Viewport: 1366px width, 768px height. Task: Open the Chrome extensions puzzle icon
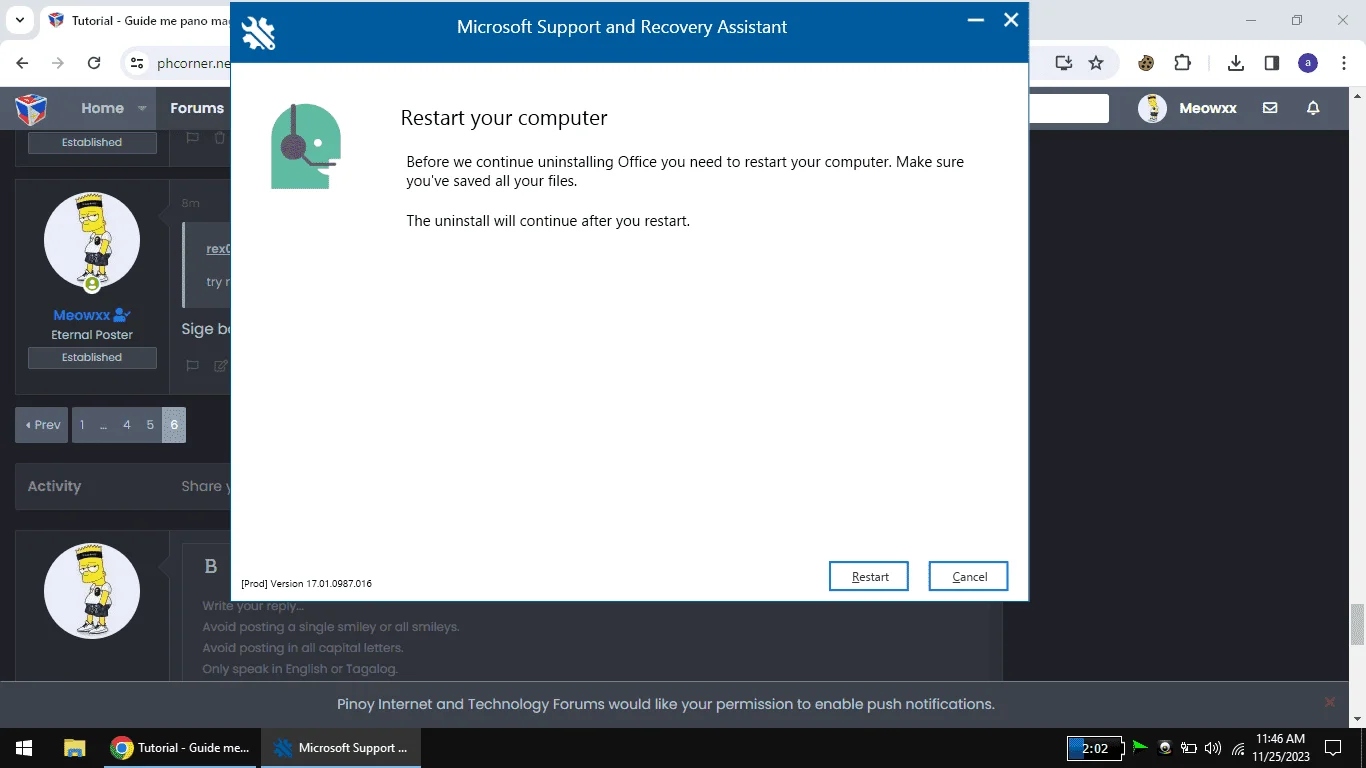click(x=1182, y=63)
